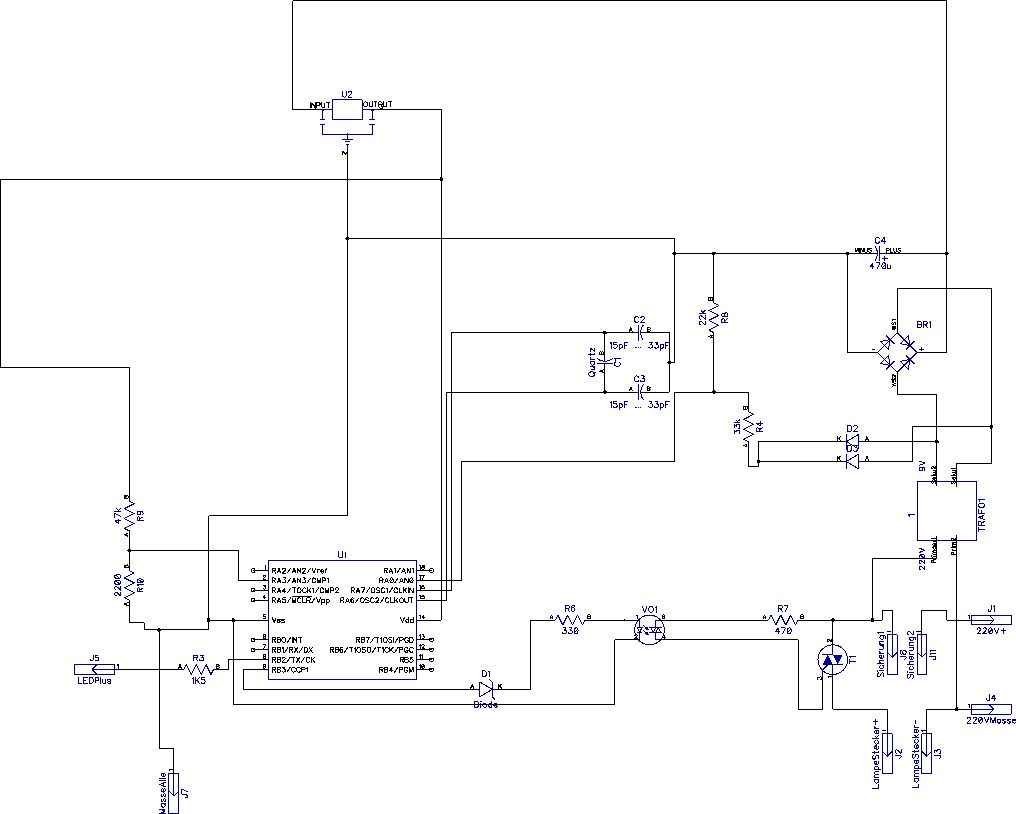The image size is (1016, 814).
Task: Select the U2 voltage regulator symbol
Action: [x=347, y=110]
